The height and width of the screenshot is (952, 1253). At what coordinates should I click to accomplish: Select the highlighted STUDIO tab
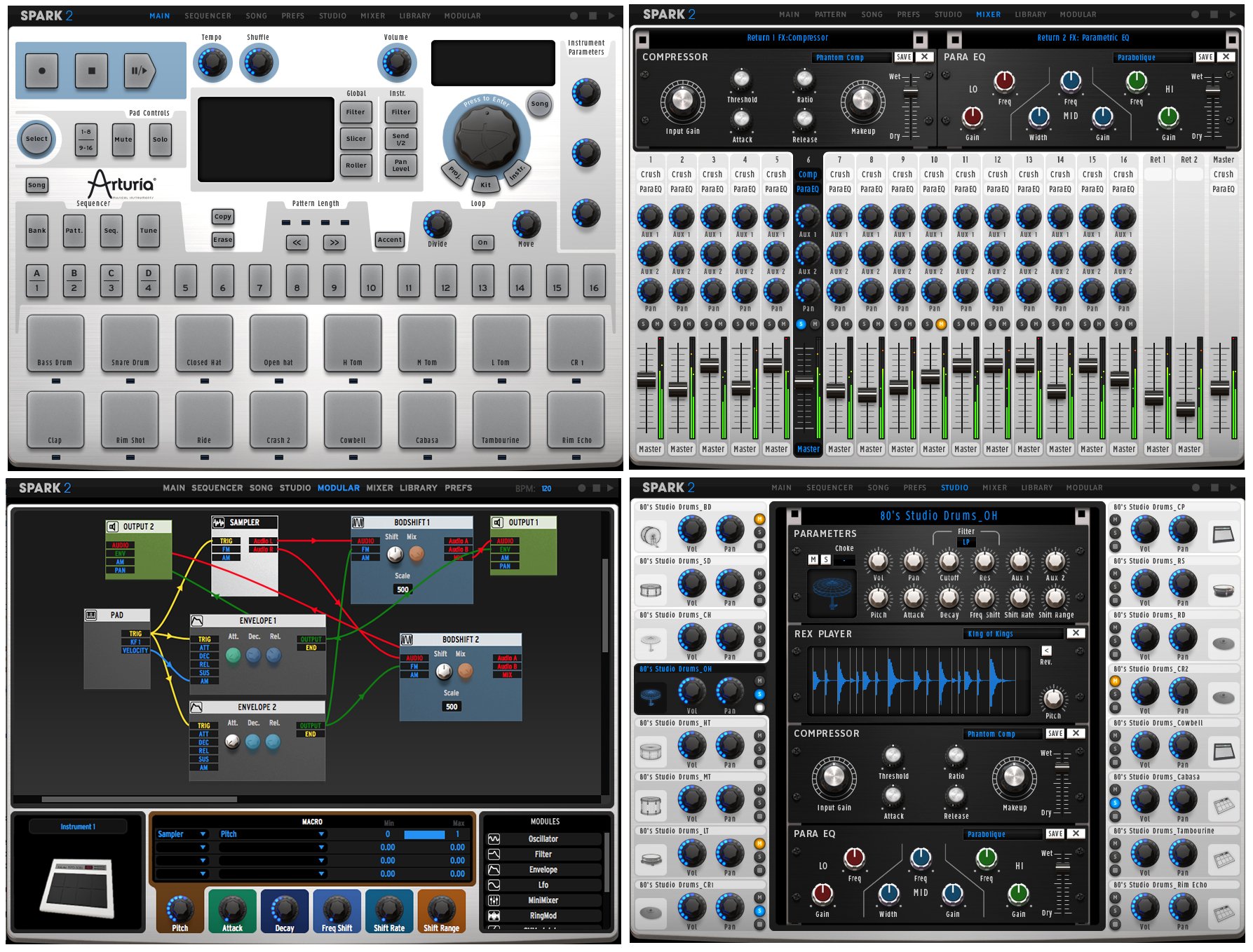pos(954,488)
